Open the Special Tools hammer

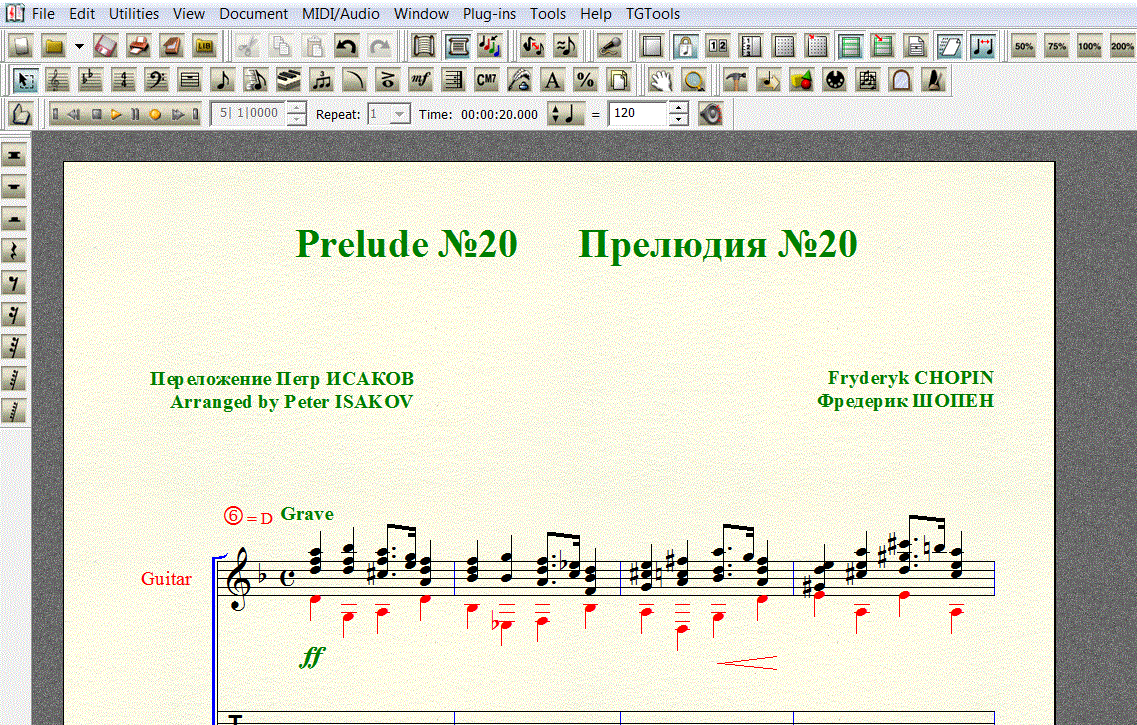point(736,80)
